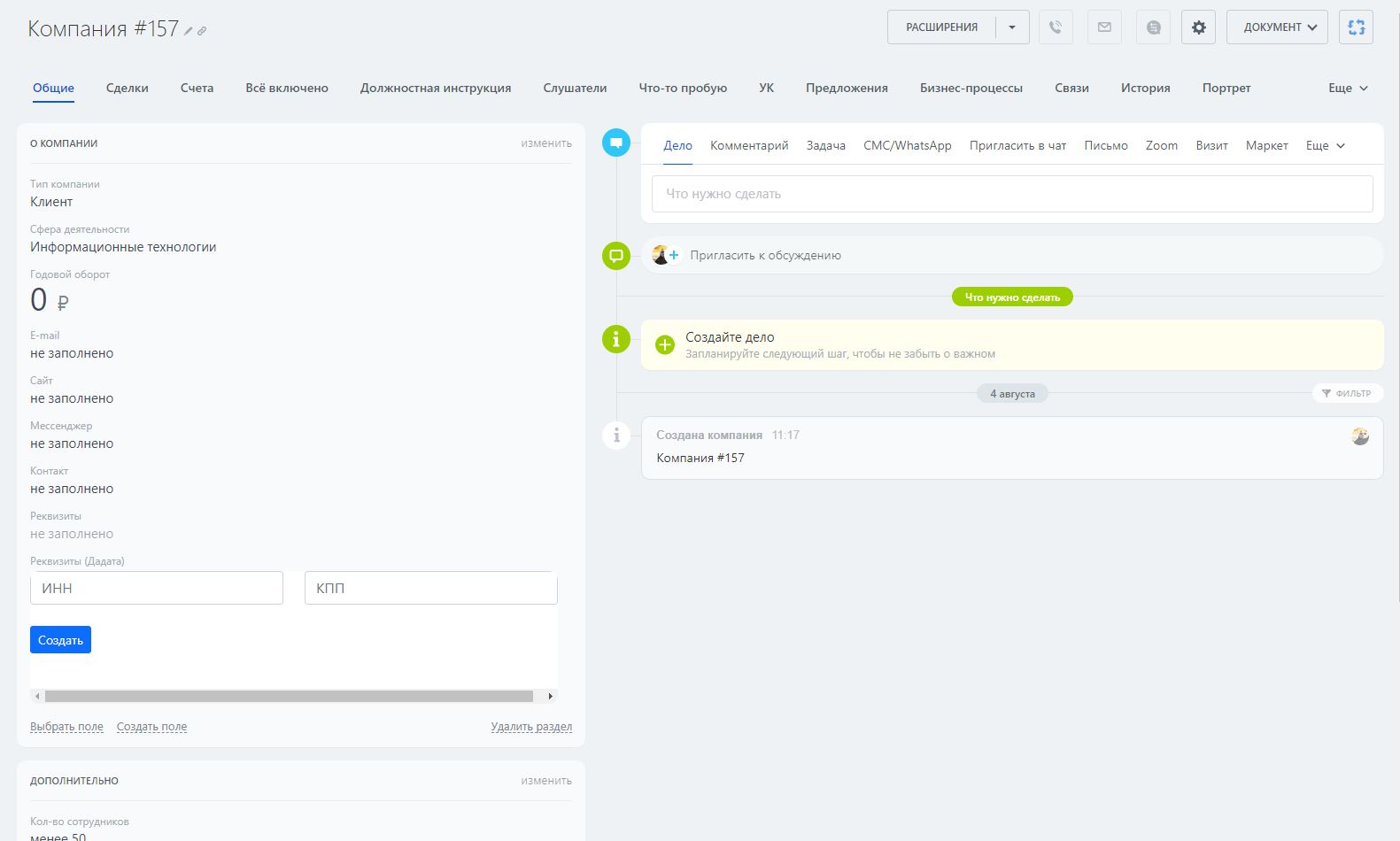Open the ДОКУМЕНТ dropdown
Screen dimensions: 1400x841
click(x=1277, y=27)
